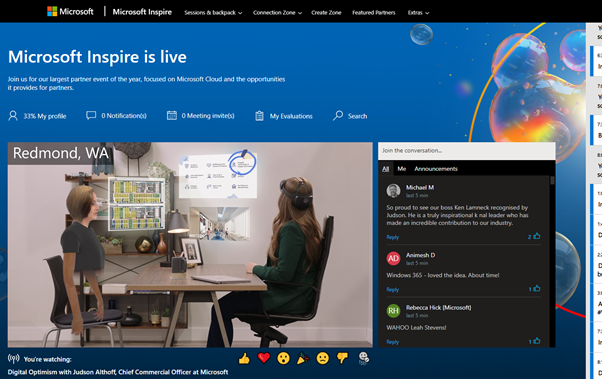Click the thumbs up reaction emoji

click(x=244, y=359)
